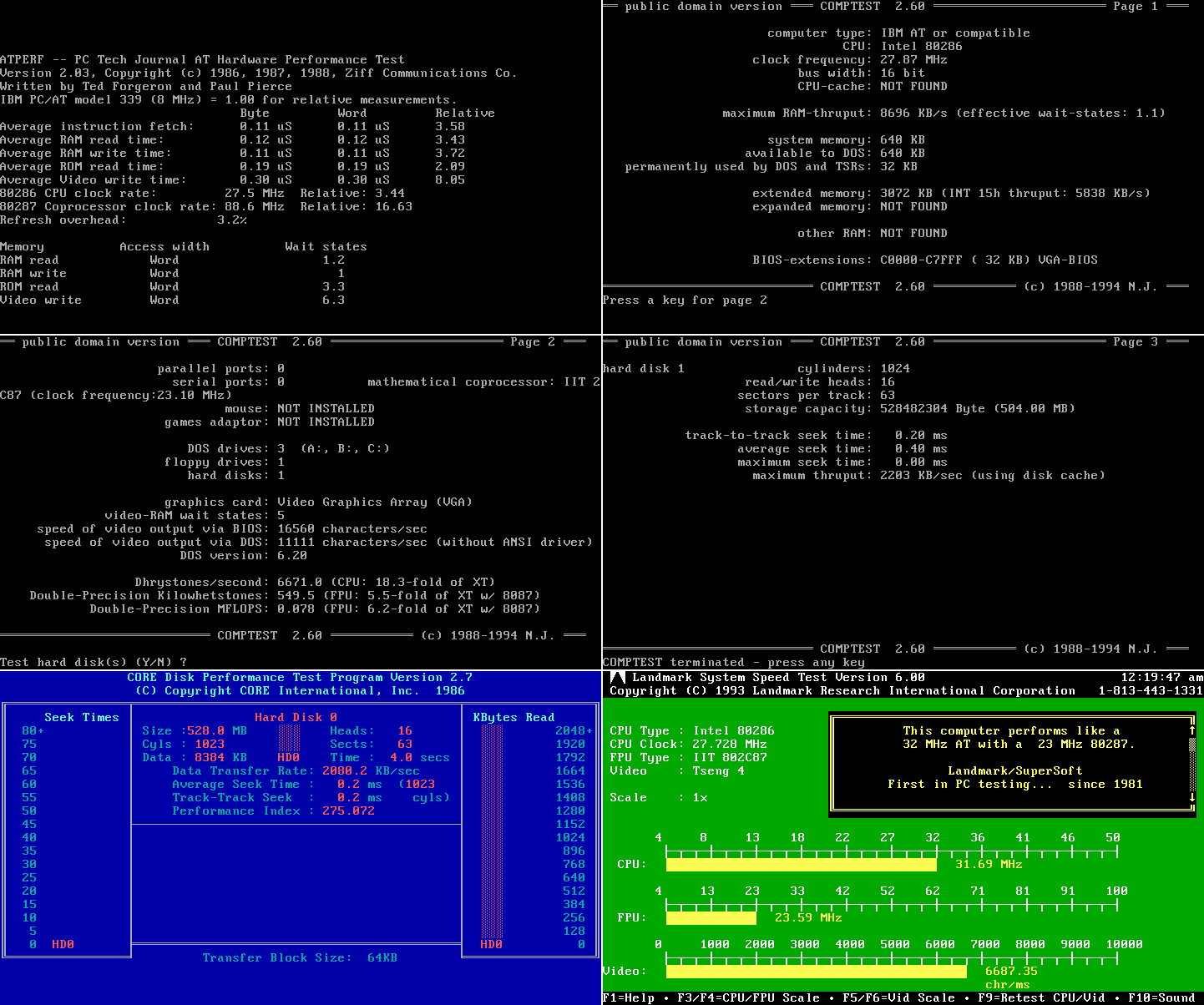This screenshot has height=1005, width=1204.
Task: Click the 'average seek time: 0.40 ms' line
Action: coord(842,448)
